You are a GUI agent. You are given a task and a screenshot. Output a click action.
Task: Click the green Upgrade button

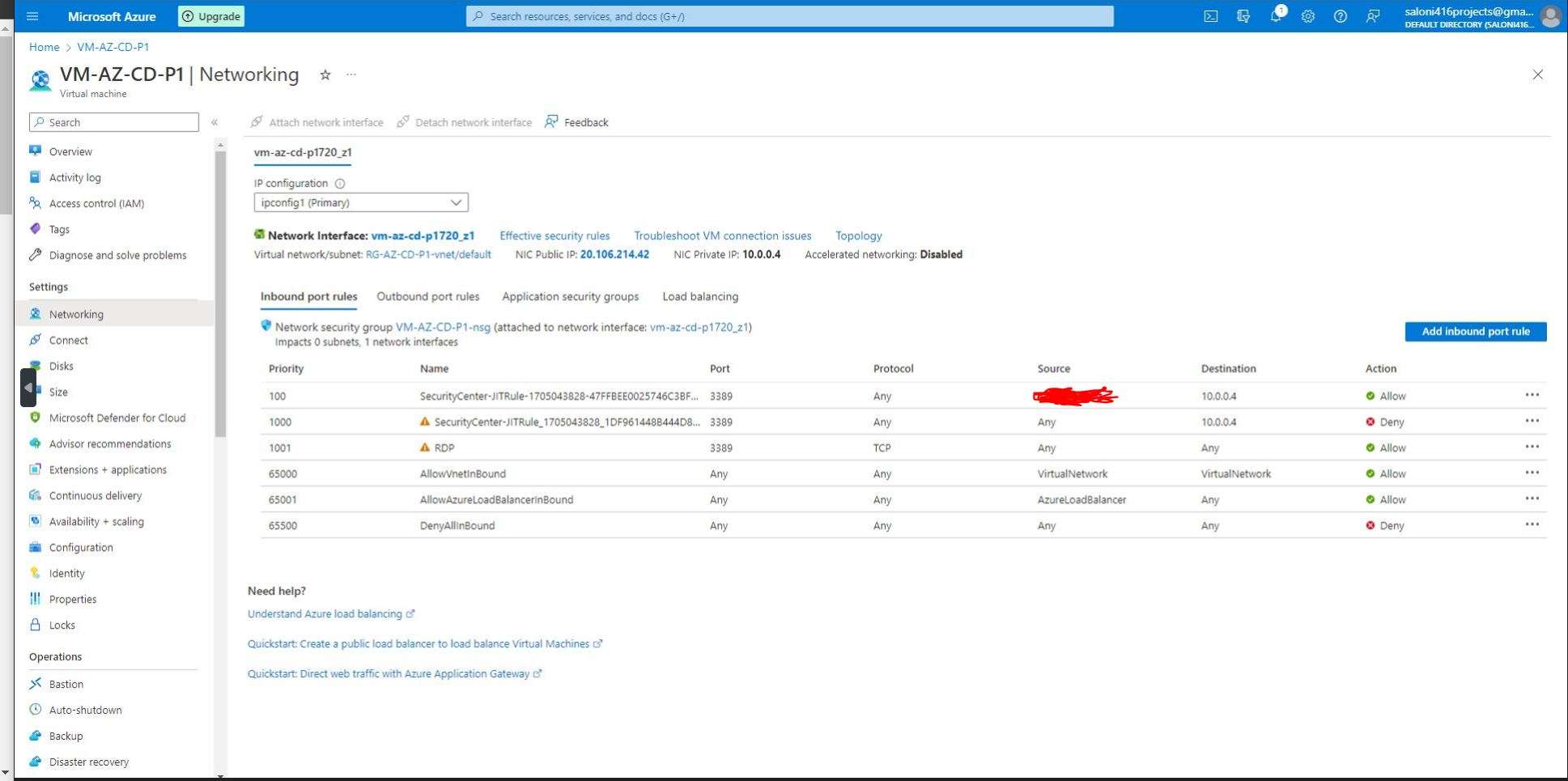(x=210, y=15)
